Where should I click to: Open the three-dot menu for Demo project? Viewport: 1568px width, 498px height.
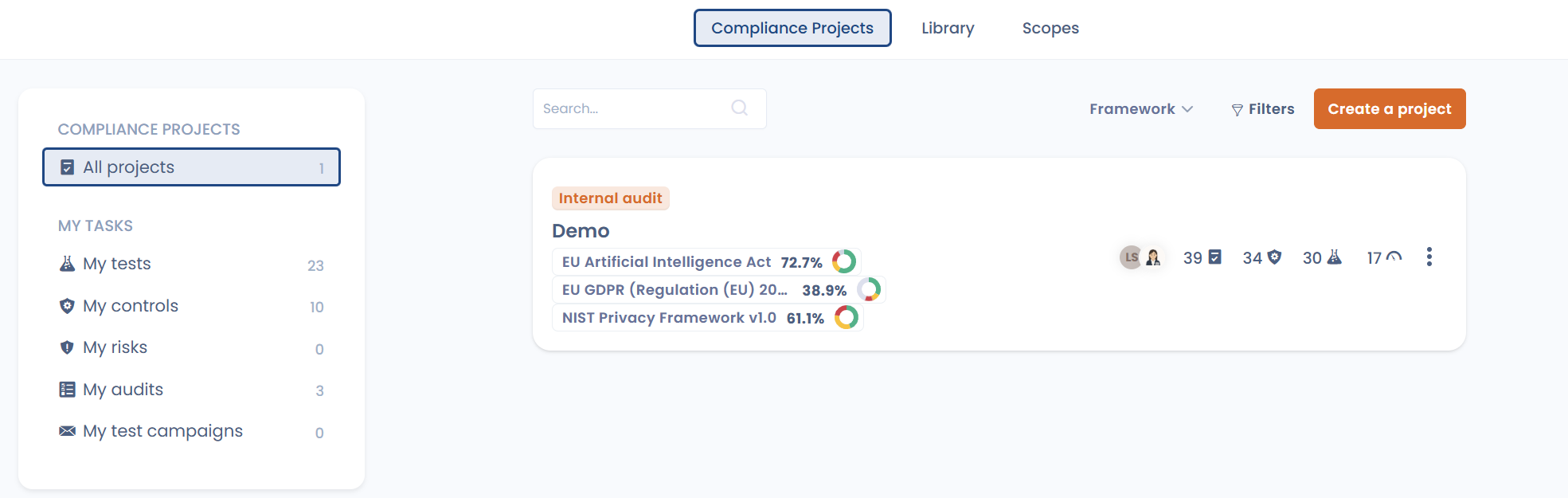[x=1429, y=257]
